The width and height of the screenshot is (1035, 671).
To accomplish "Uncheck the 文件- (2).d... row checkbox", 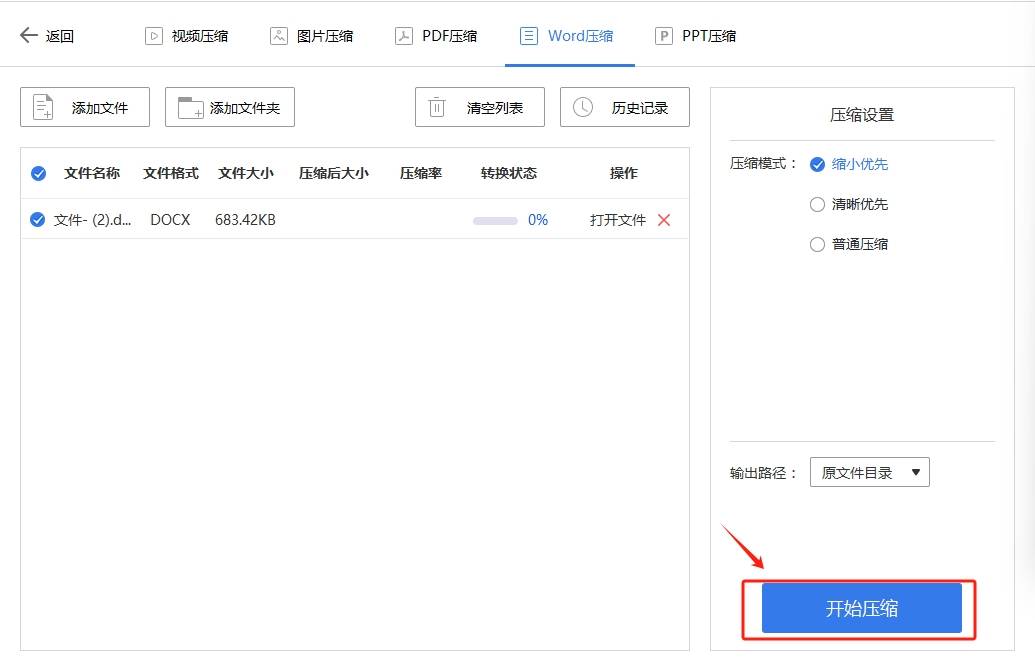I will coord(38,220).
